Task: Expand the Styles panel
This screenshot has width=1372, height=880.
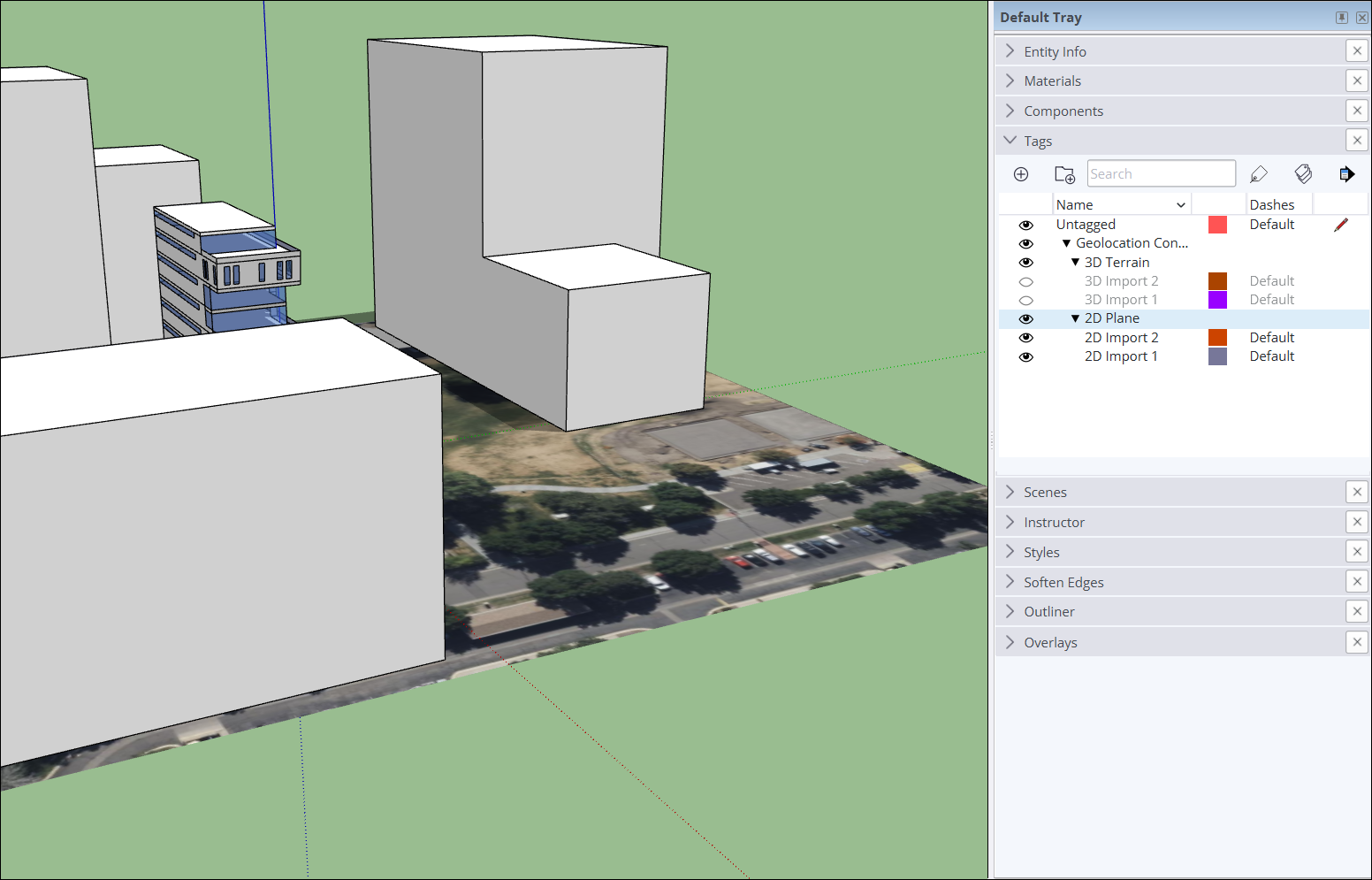Action: (x=1009, y=551)
